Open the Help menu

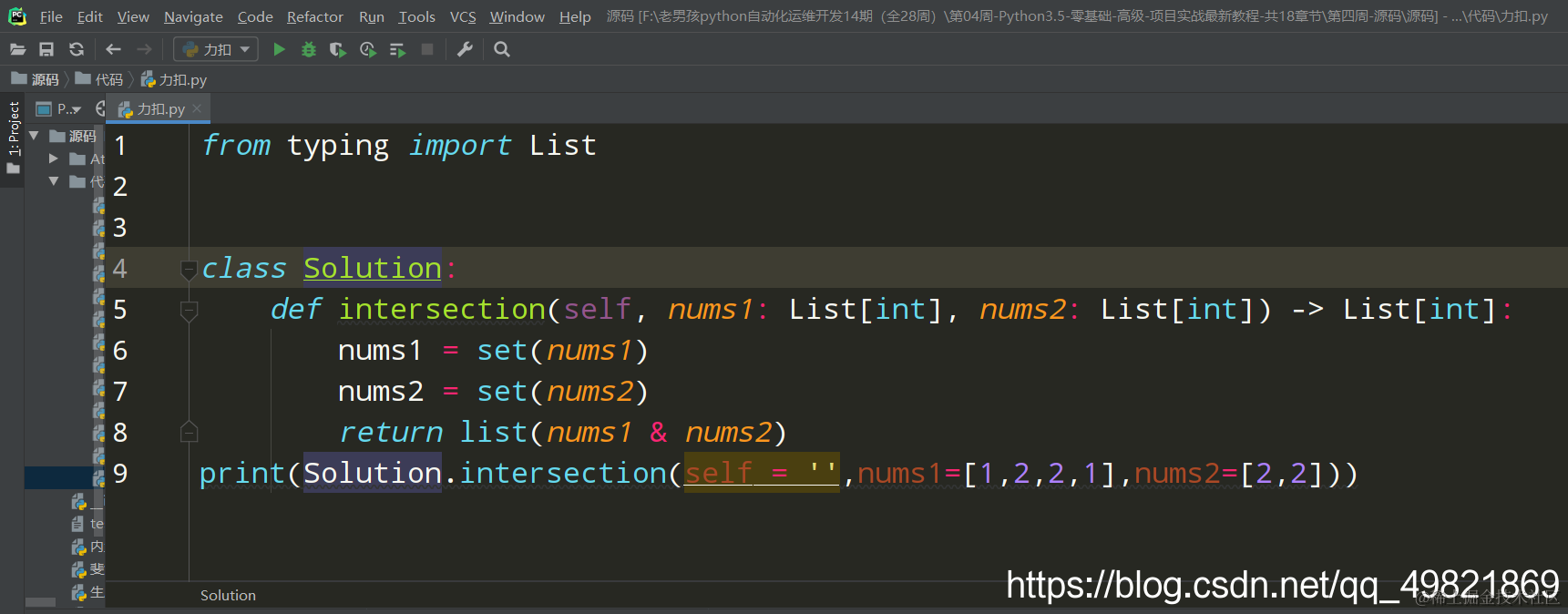tap(575, 16)
